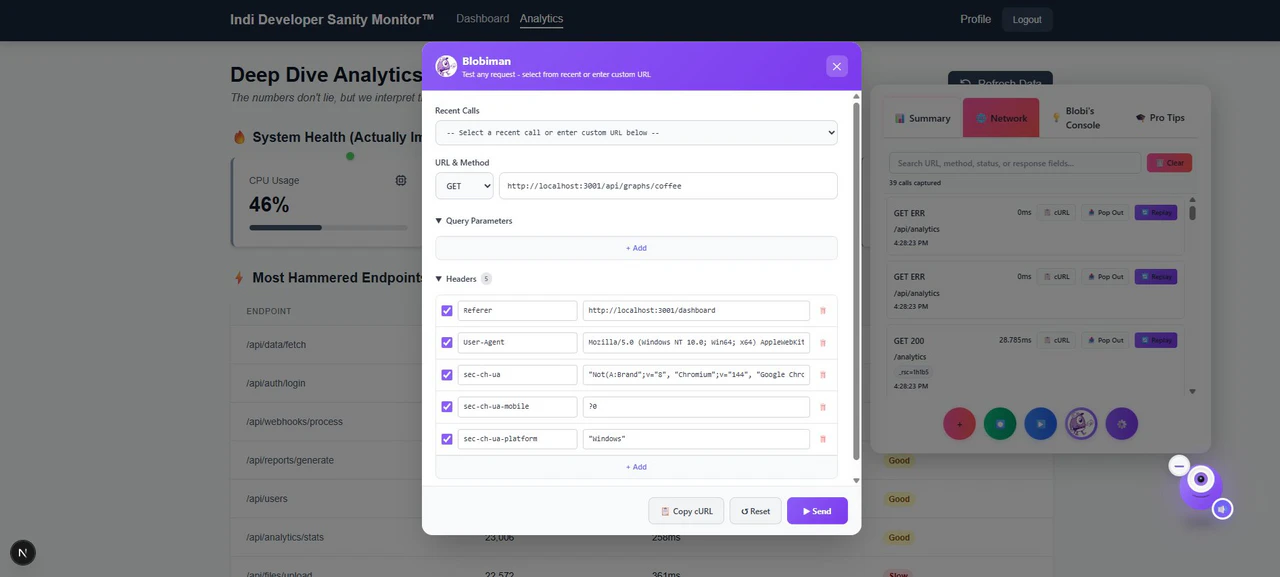Disable the sec-ch-ua header checkbox
Image resolution: width=1280 pixels, height=577 pixels.
point(447,375)
